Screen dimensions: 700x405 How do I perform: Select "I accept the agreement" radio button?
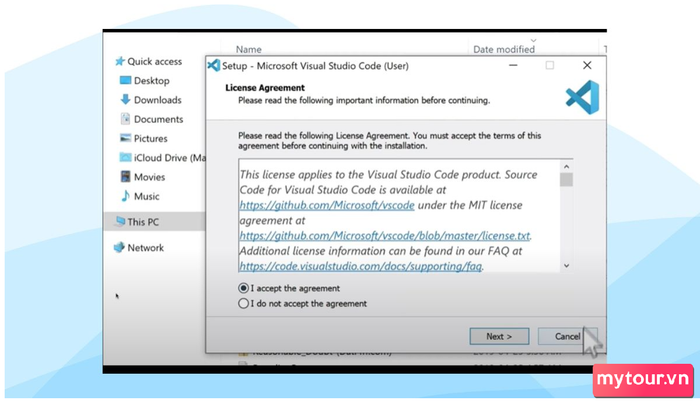click(x=243, y=288)
